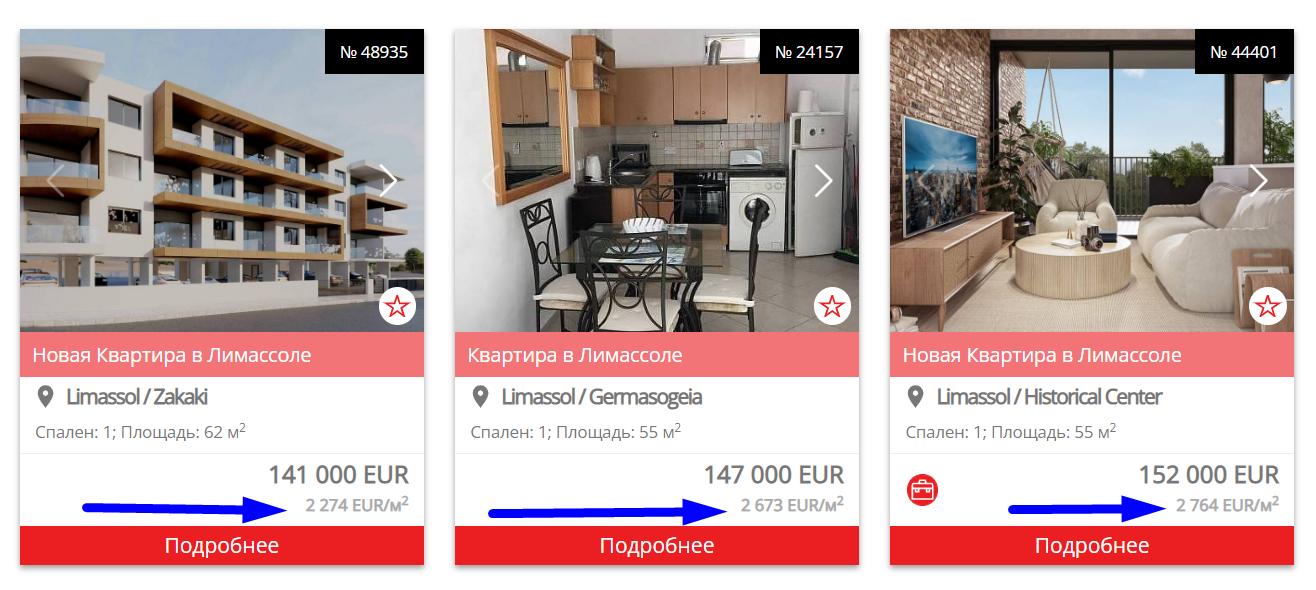Open Подробнее for the 141 000 EUR listing
The height and width of the screenshot is (590, 1316).
[222, 546]
